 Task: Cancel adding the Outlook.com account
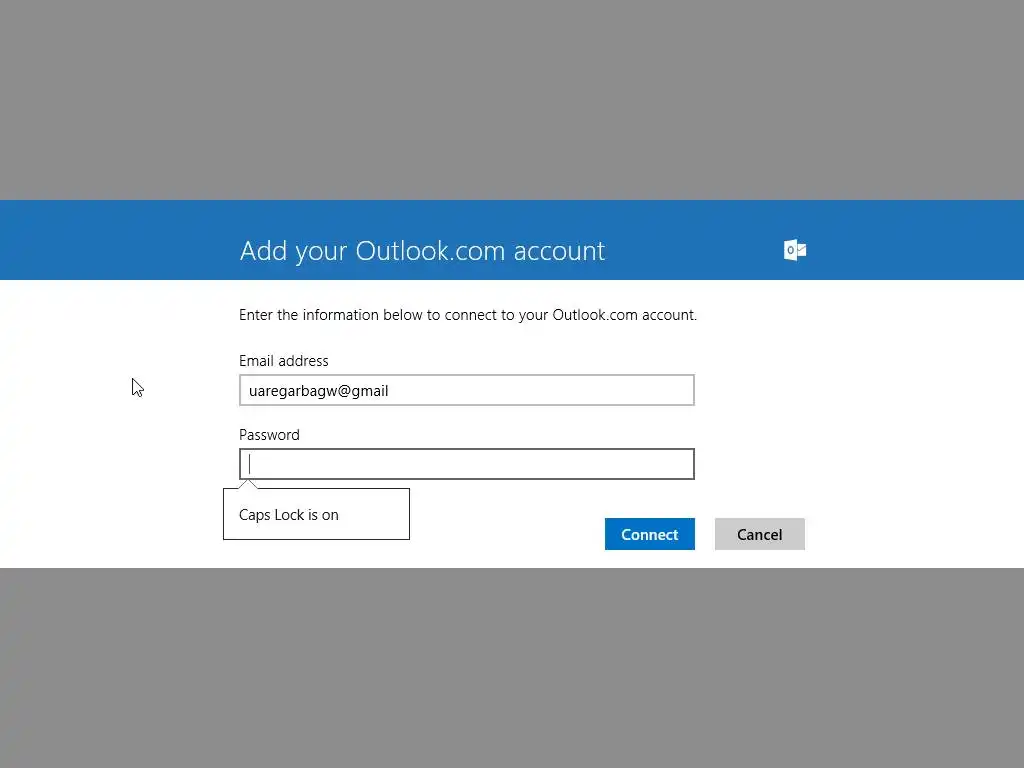(760, 534)
